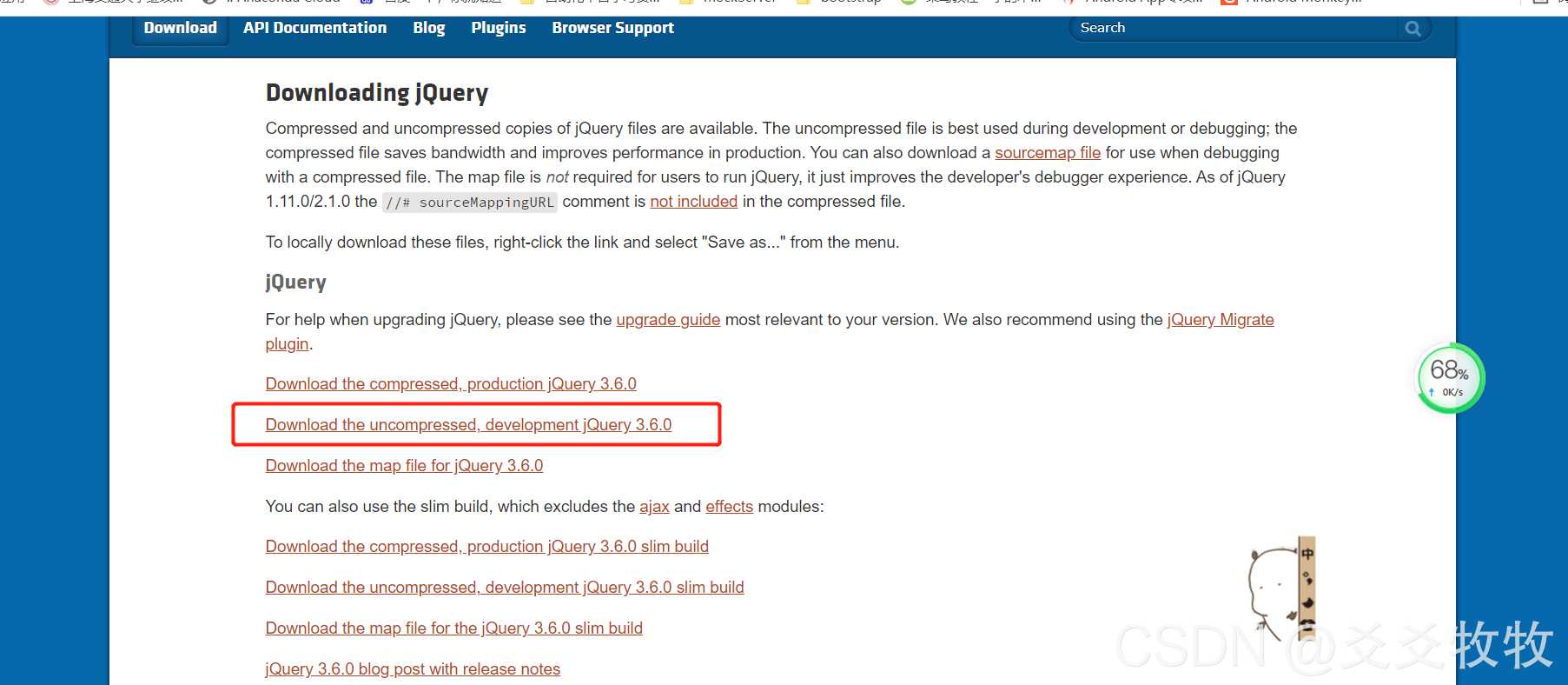Open the sourcemap file link
Image resolution: width=1568 pixels, height=685 pixels.
point(1048,153)
